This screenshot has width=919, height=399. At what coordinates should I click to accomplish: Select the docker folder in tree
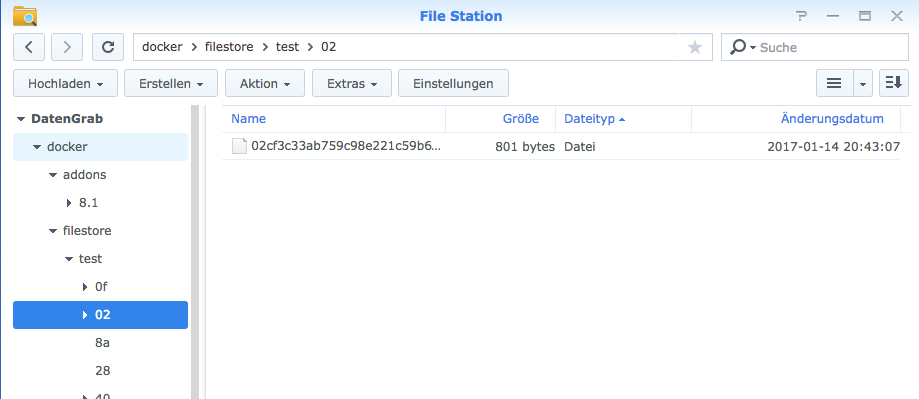coord(67,147)
